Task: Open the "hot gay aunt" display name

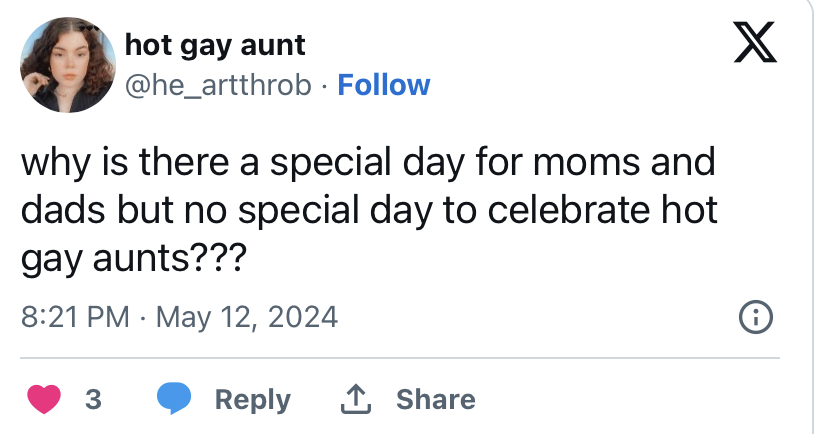Action: [x=215, y=46]
